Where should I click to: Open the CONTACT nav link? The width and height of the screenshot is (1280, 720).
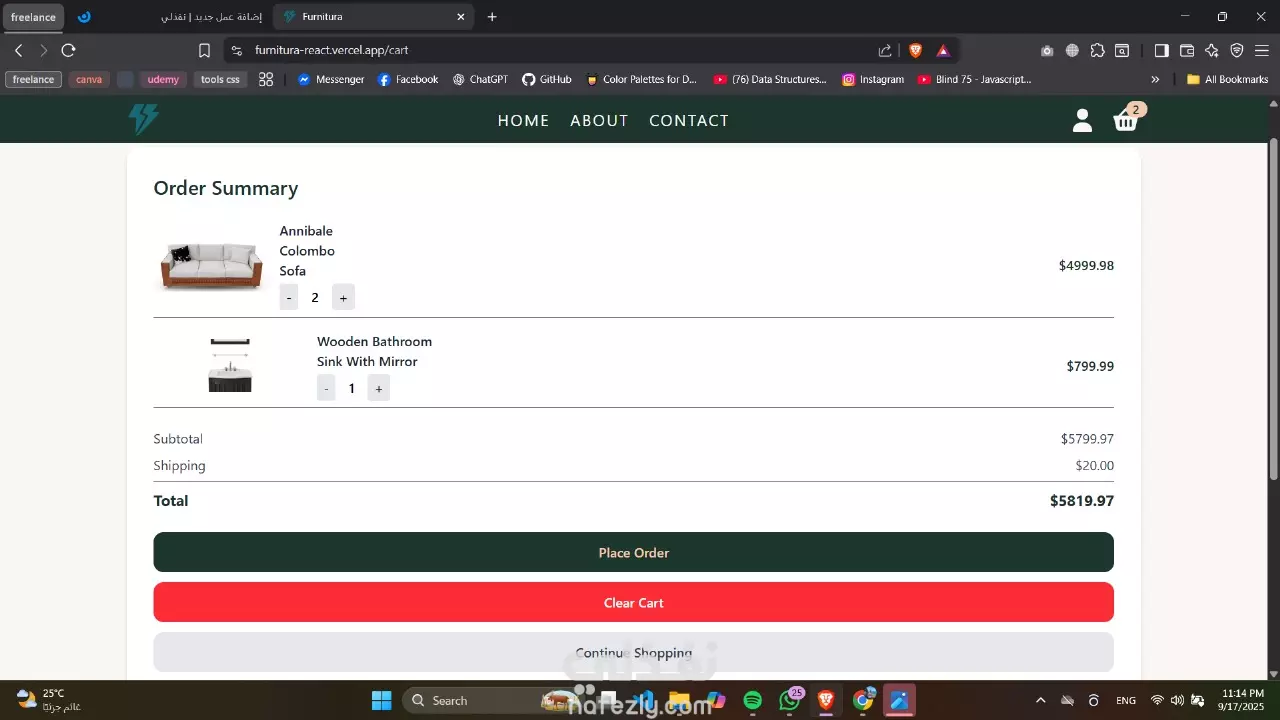click(x=689, y=120)
